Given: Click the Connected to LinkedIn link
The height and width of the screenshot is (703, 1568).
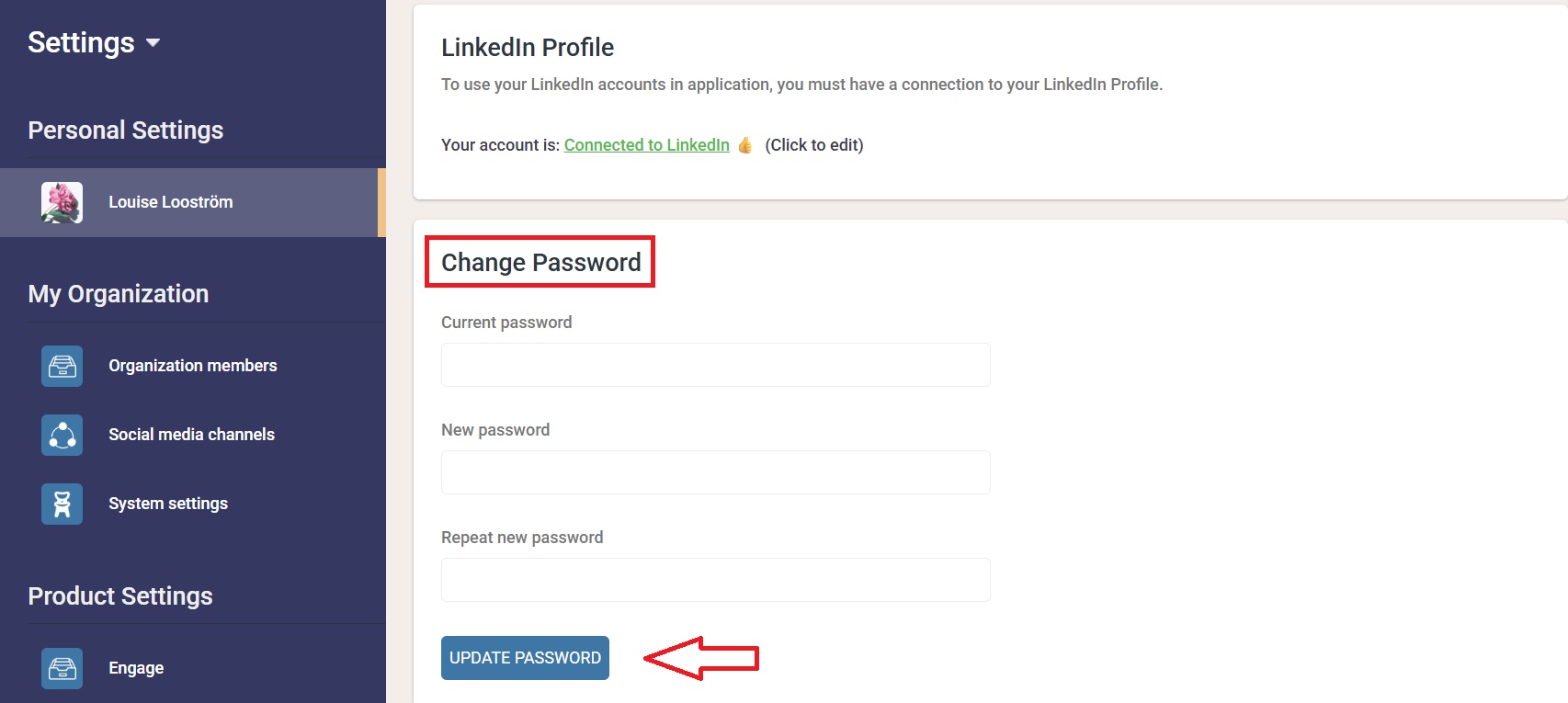Looking at the screenshot, I should [x=646, y=145].
